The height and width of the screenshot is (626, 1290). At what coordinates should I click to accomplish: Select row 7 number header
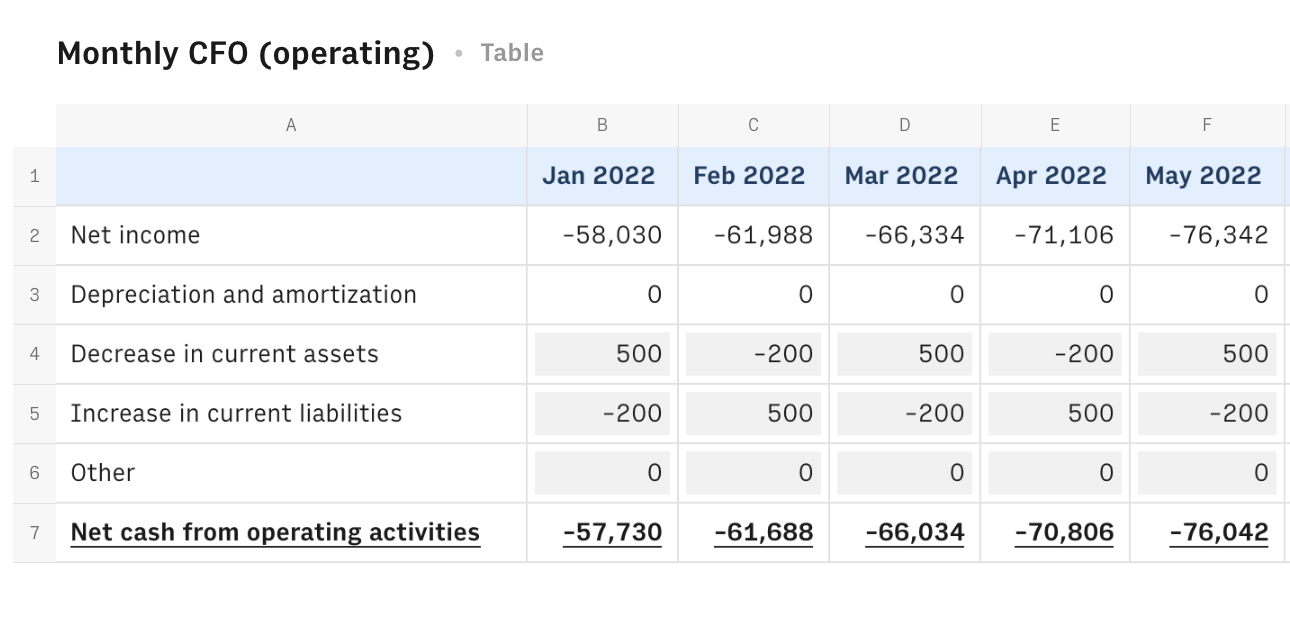35,532
